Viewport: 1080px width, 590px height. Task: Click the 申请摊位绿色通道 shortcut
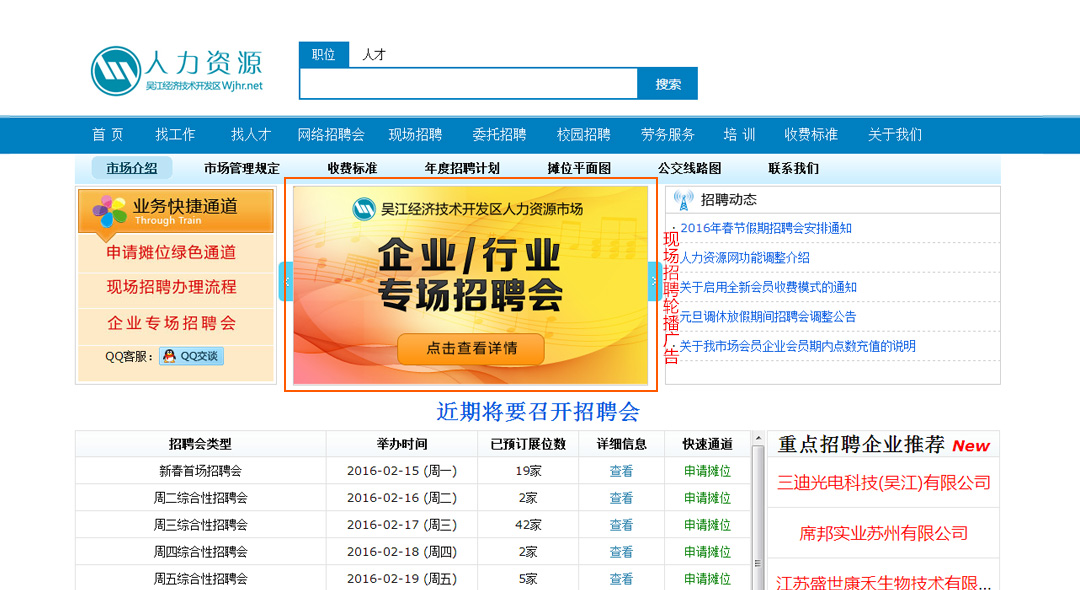[172, 253]
